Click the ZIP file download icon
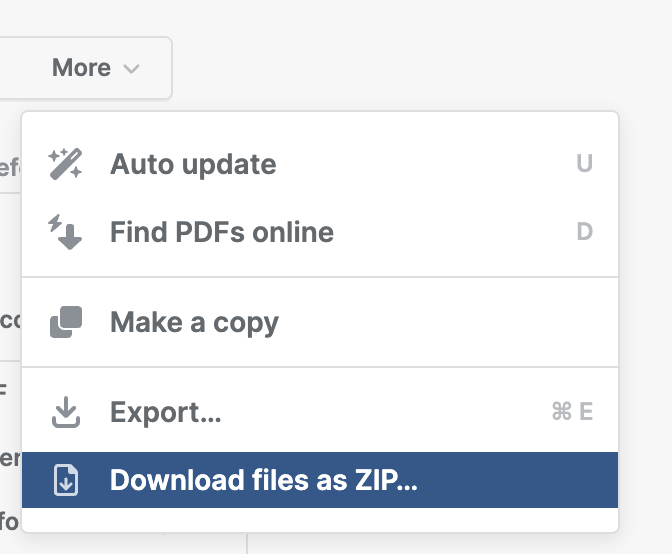This screenshot has height=554, width=672. click(65, 480)
